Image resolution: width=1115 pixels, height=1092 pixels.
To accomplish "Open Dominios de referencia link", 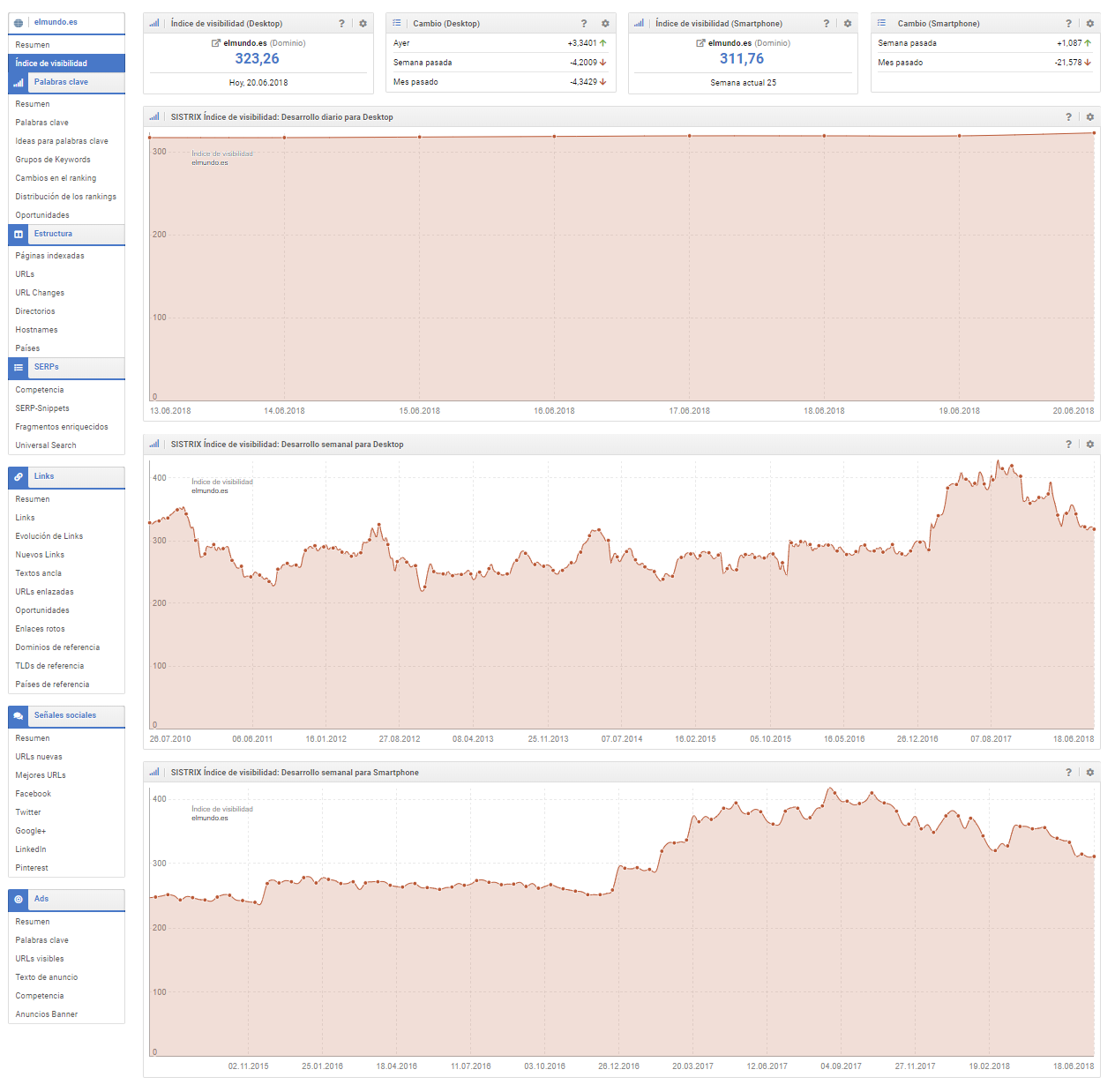I will coord(57,647).
